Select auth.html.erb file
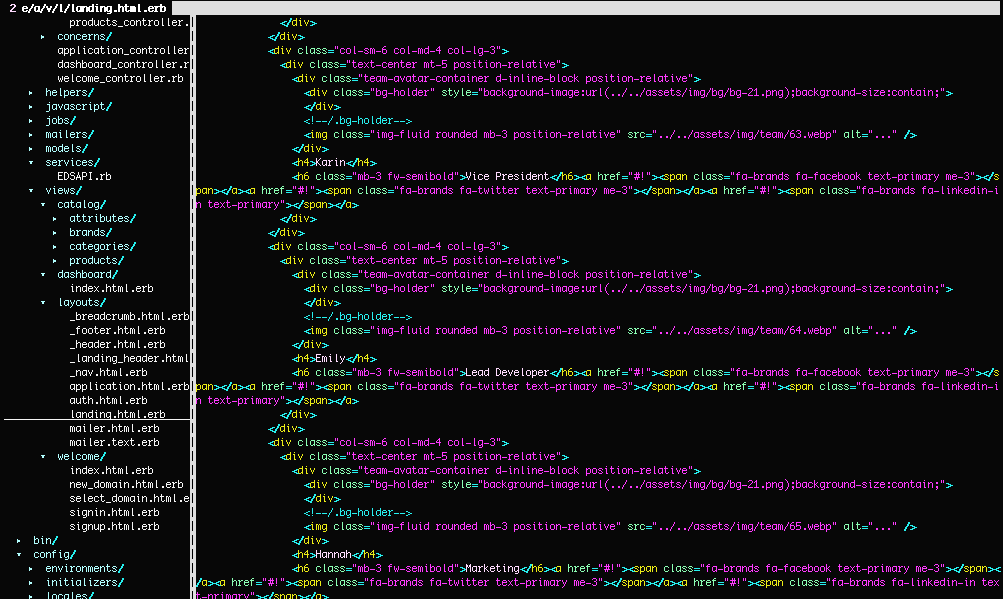This screenshot has width=1003, height=599. (108, 400)
